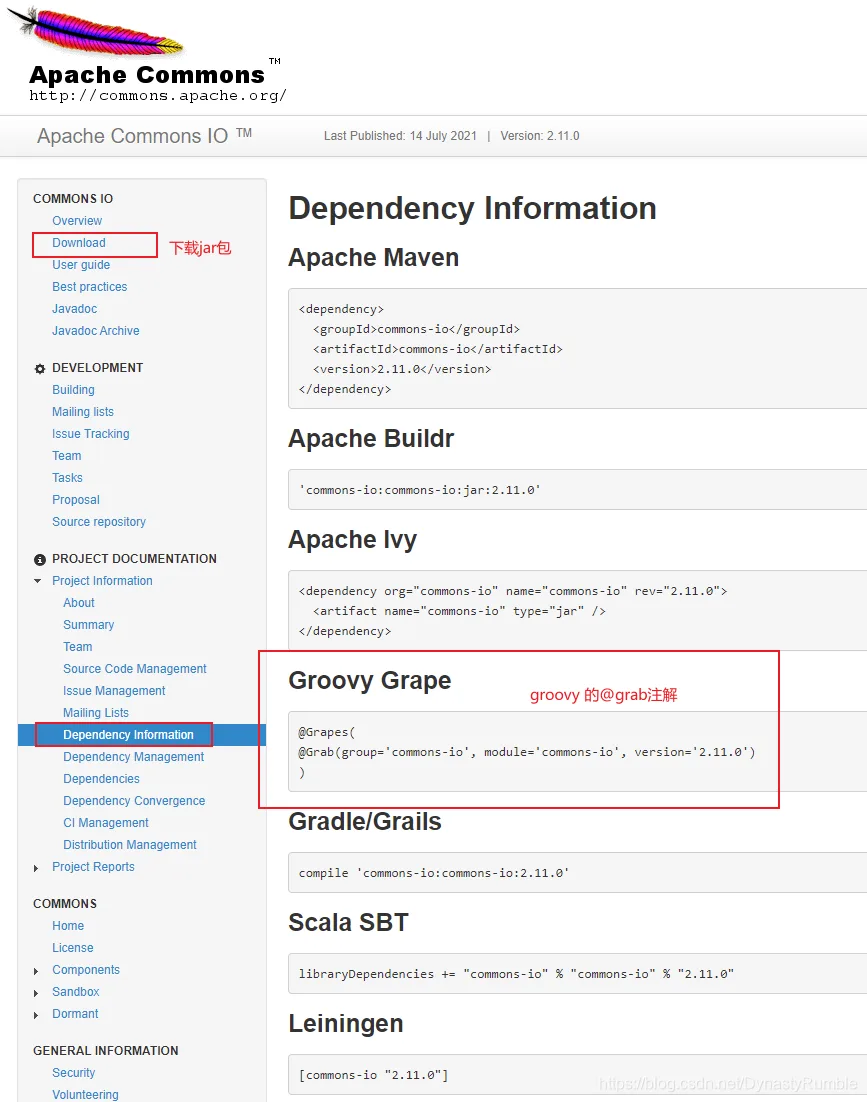Viewport: 867px width, 1102px height.
Task: Click the Gradle compile code line
Action: [x=434, y=873]
